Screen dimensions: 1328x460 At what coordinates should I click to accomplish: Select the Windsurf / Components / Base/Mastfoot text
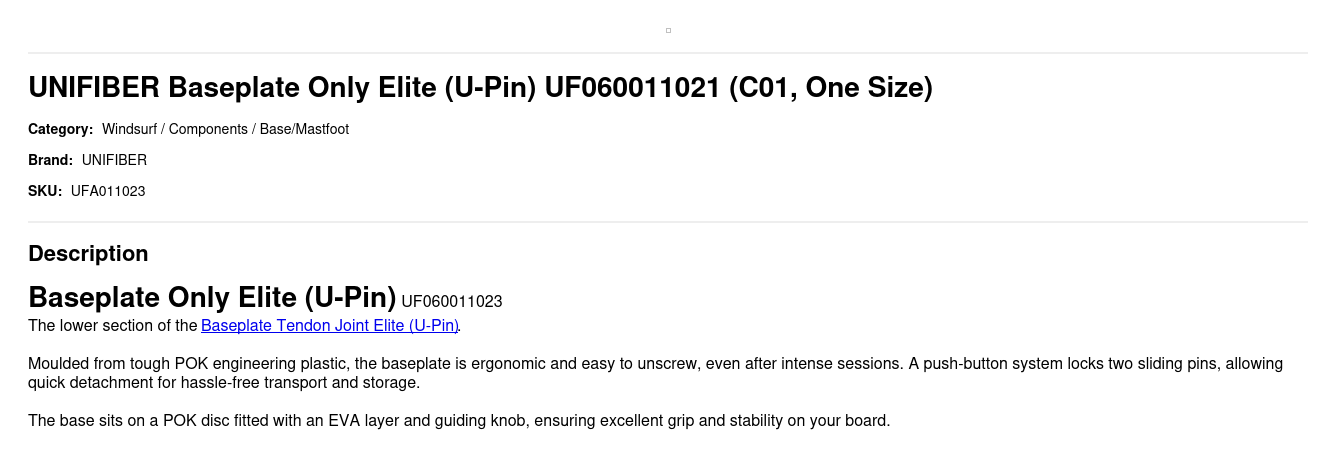(225, 129)
